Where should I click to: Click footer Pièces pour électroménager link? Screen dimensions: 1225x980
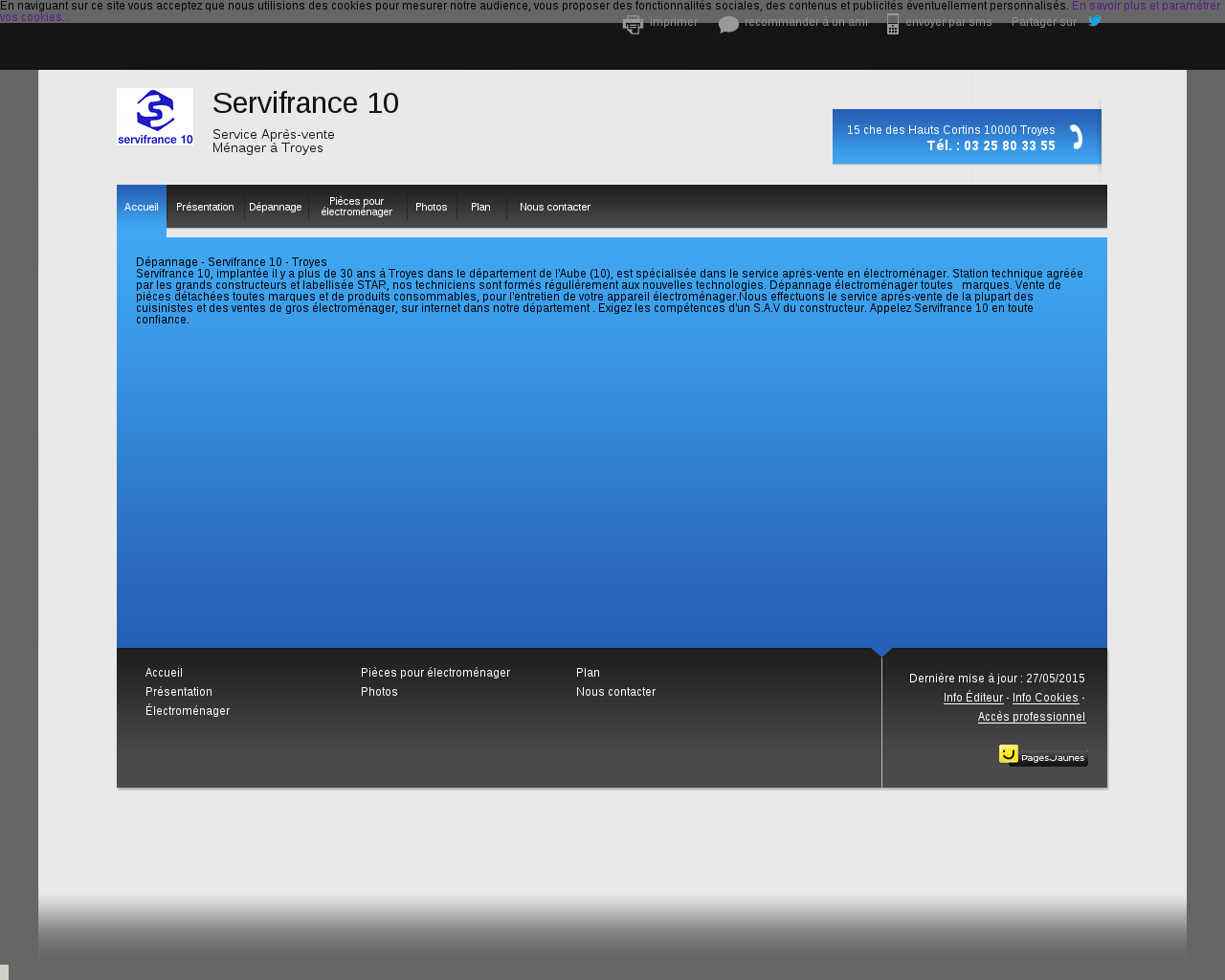click(x=435, y=673)
